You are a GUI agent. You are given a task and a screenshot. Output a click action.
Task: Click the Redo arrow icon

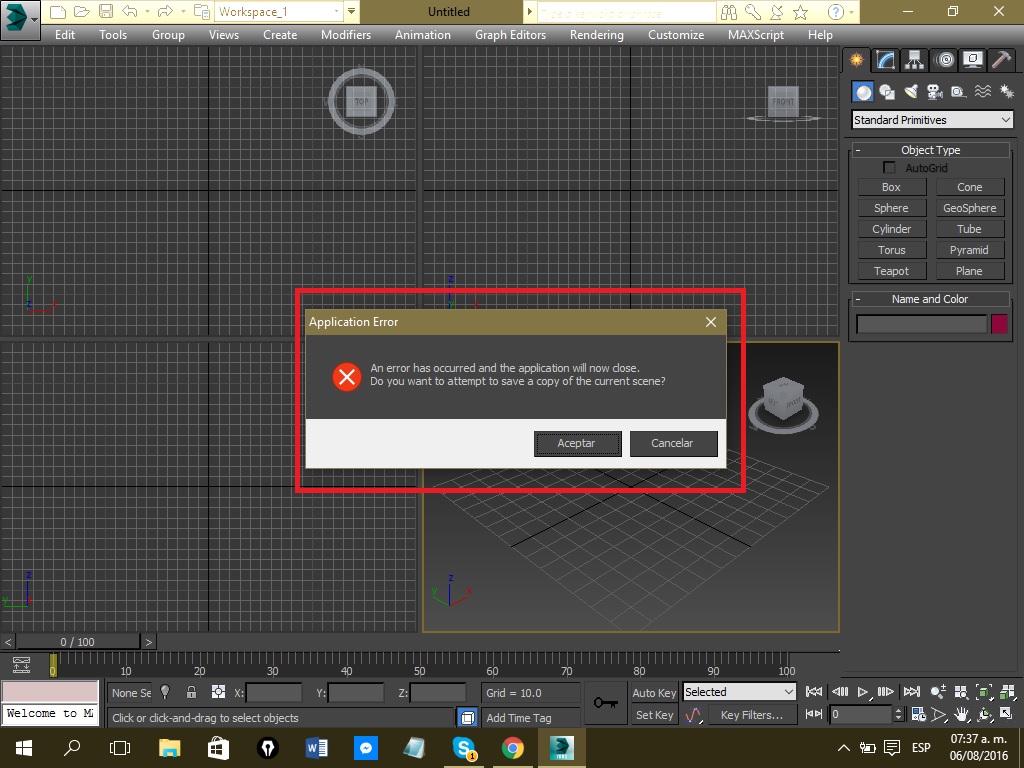click(165, 12)
